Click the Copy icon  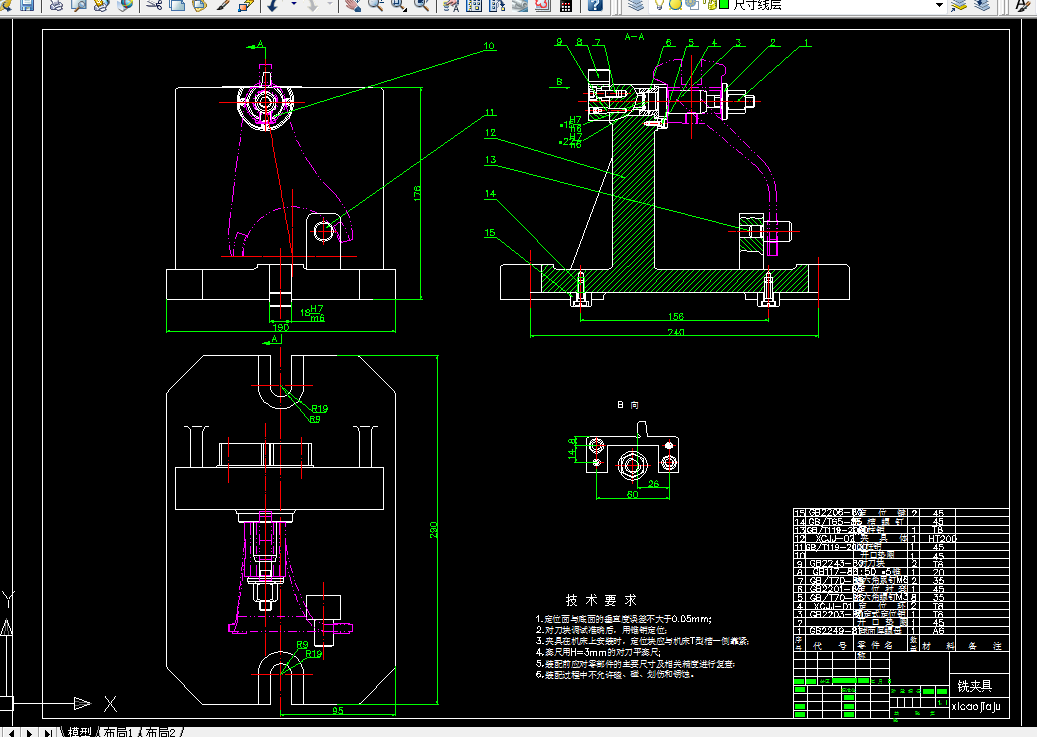click(x=177, y=5)
